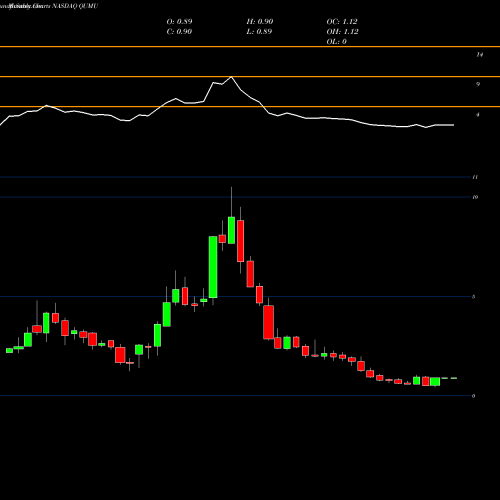Click the NASDAQ QUMU chart title
Screen dimensions: 500x500
pyautogui.click(x=75, y=6)
